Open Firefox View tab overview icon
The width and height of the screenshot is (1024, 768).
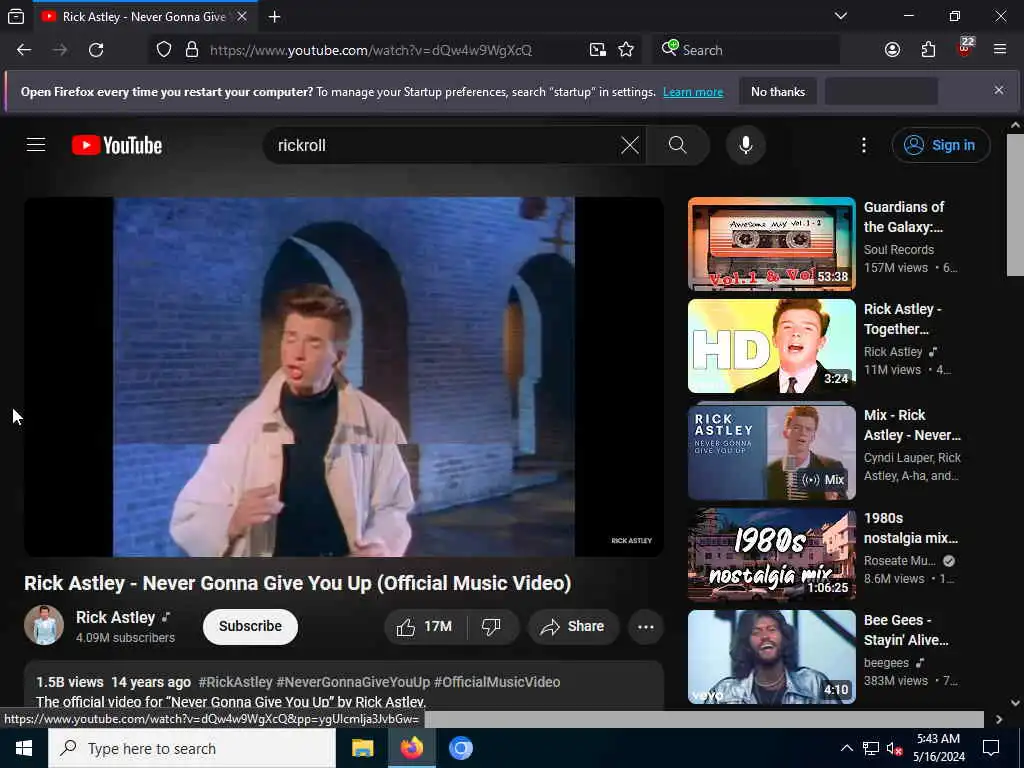click(16, 16)
